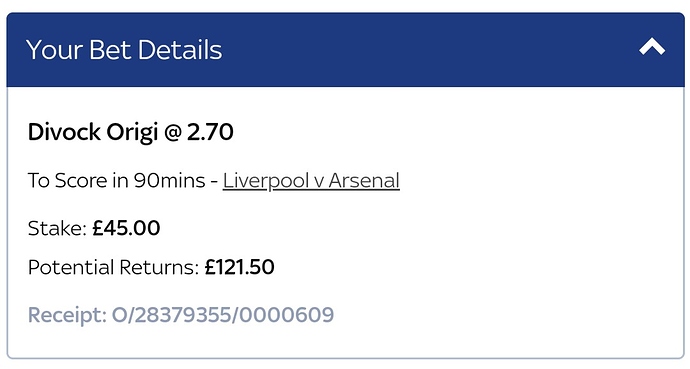The width and height of the screenshot is (690, 369).
Task: Click the word Details in the header
Action: click(x=180, y=49)
